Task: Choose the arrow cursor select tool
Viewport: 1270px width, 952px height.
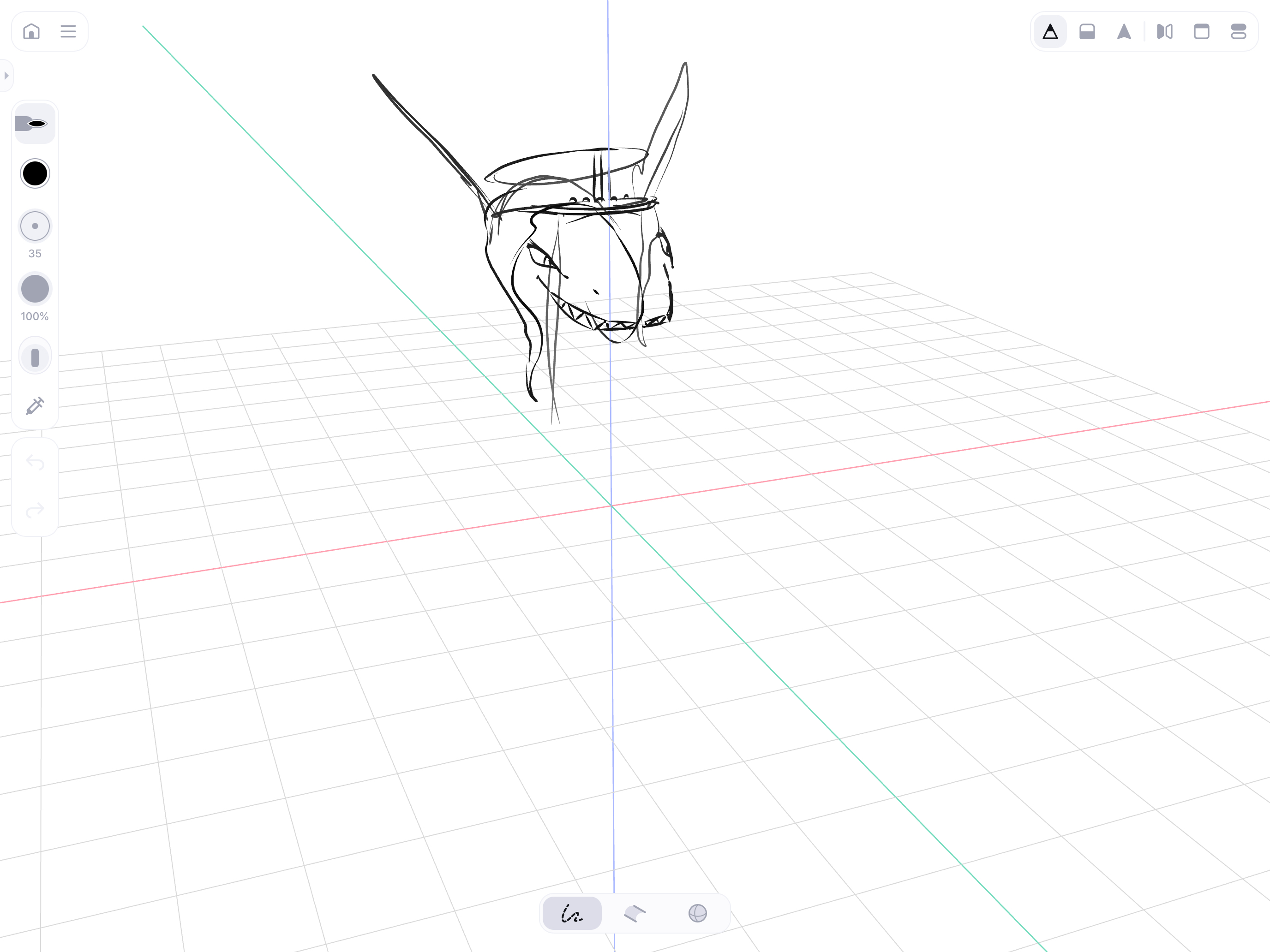Action: click(1124, 31)
